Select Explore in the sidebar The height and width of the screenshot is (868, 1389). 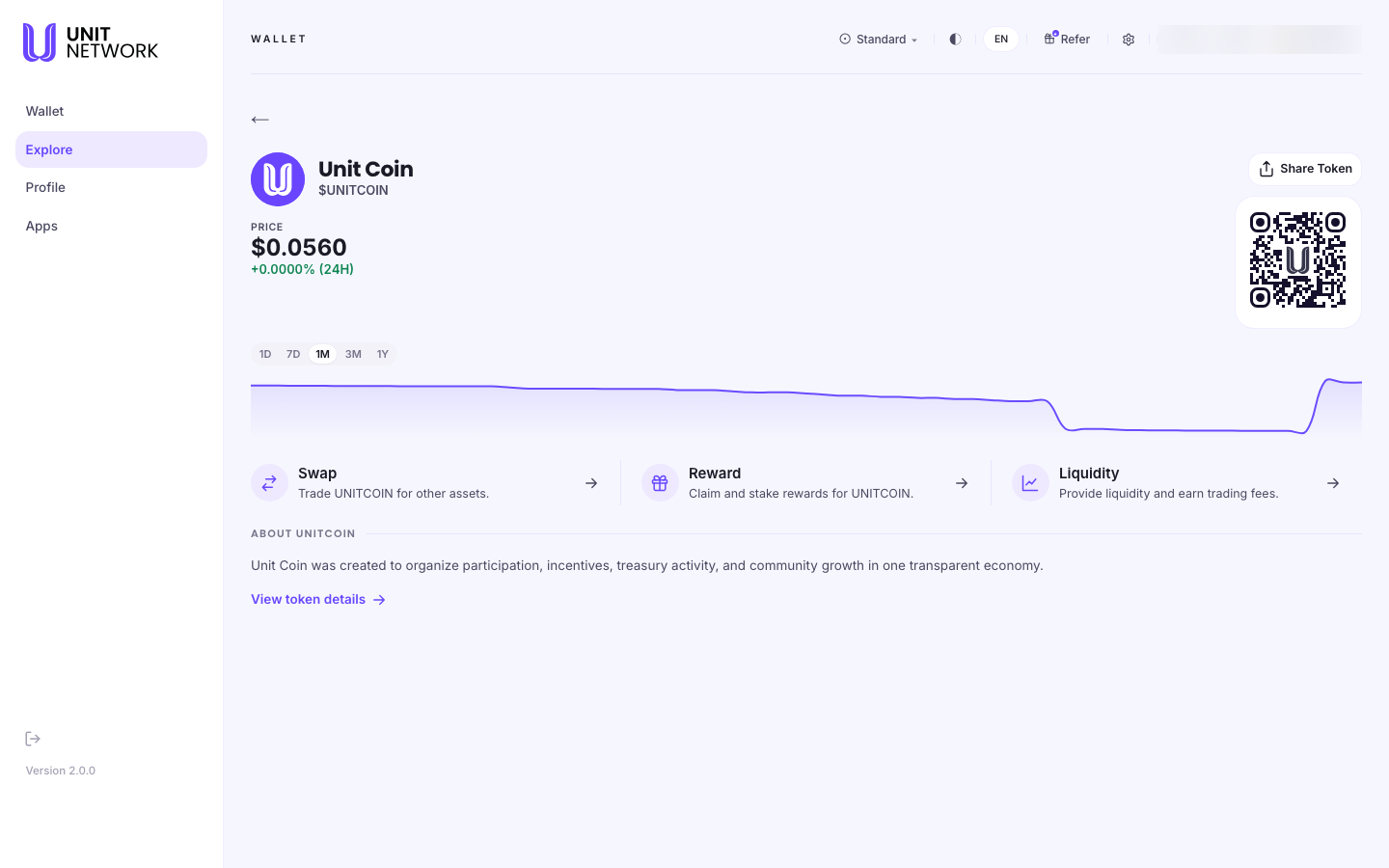111,149
